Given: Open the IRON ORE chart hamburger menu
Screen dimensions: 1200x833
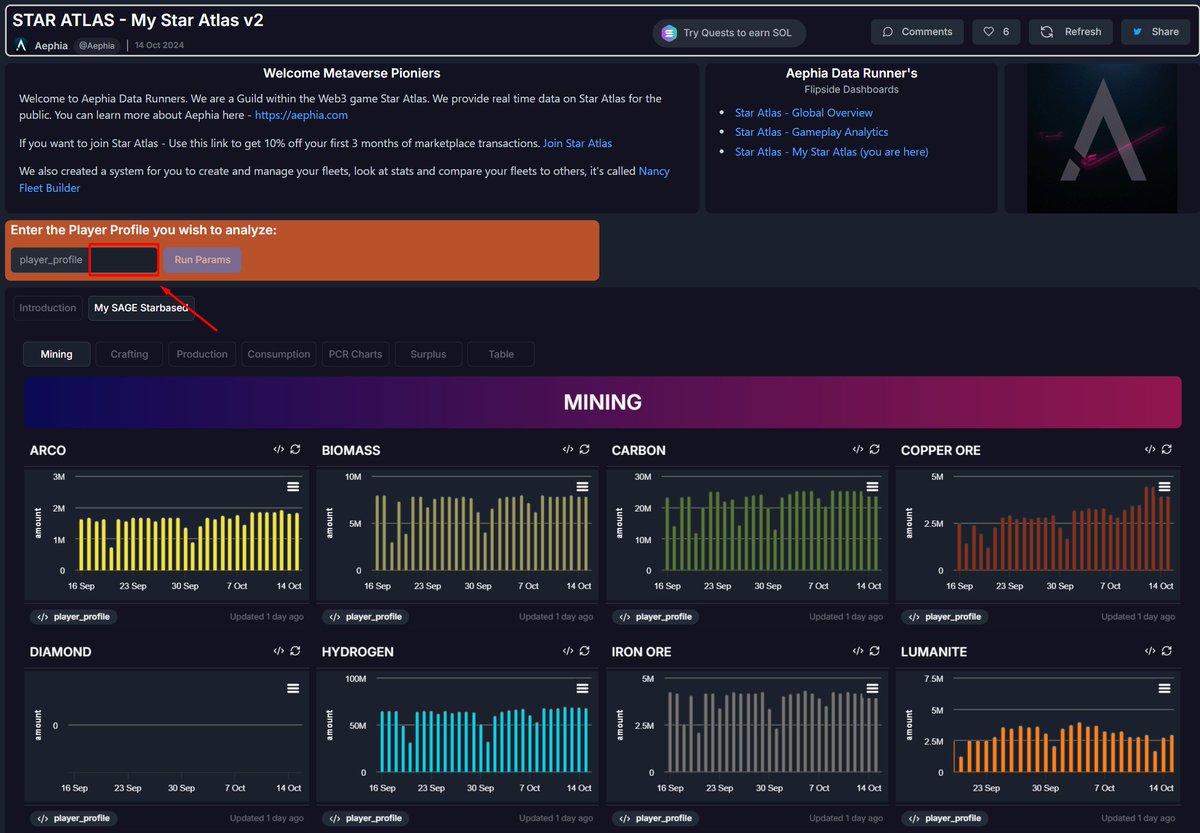Looking at the screenshot, I should pos(873,688).
